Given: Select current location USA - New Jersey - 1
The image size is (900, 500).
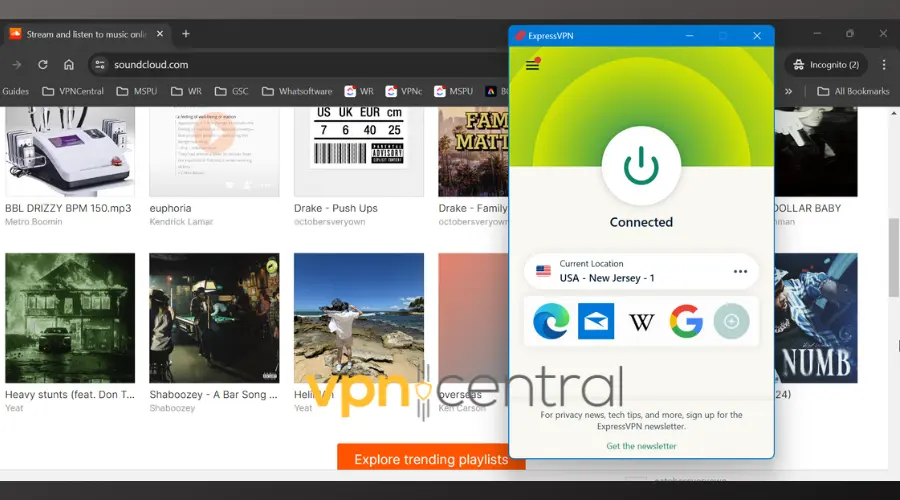Looking at the screenshot, I should pos(641,271).
